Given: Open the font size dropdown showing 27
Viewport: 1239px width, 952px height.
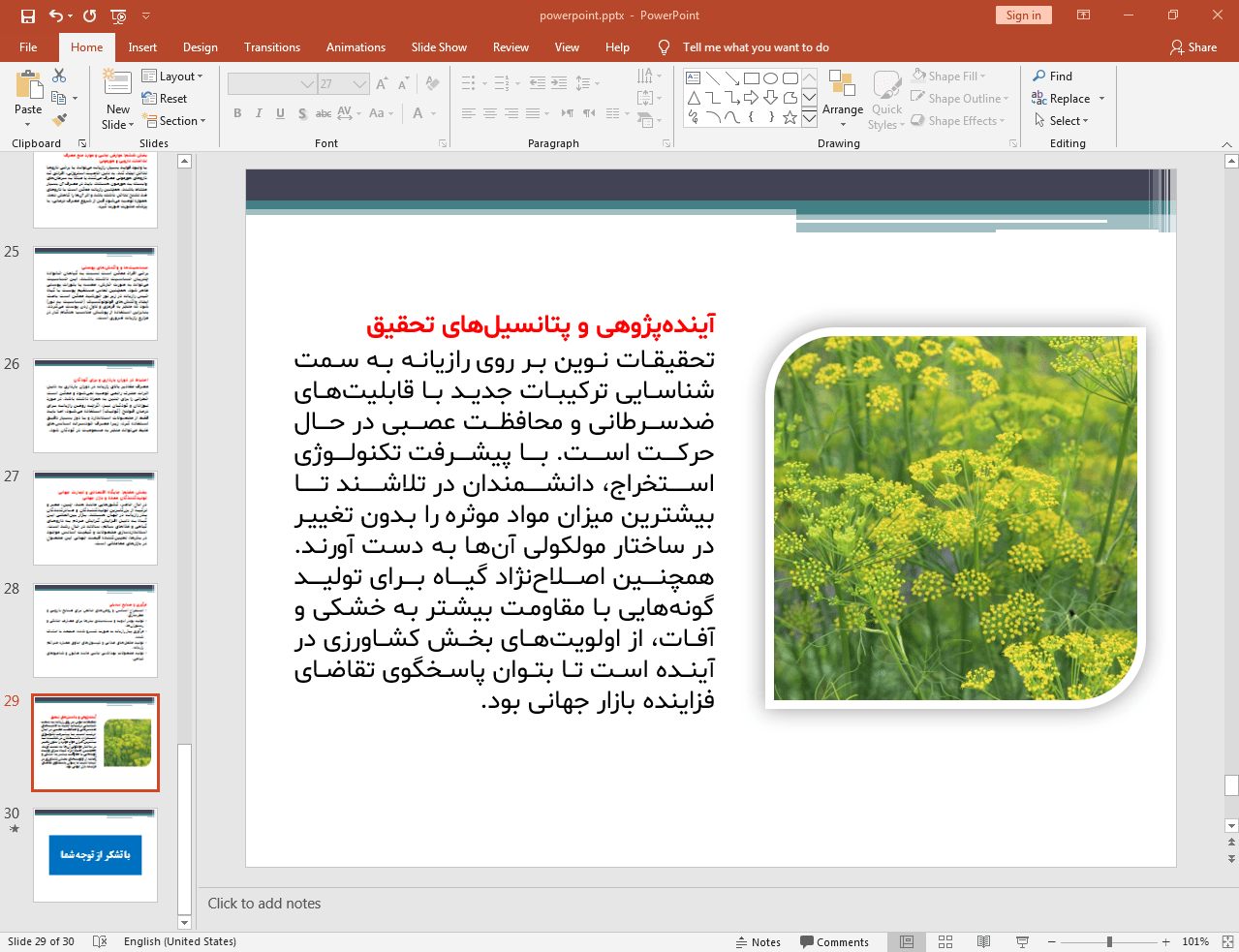Looking at the screenshot, I should tap(360, 84).
